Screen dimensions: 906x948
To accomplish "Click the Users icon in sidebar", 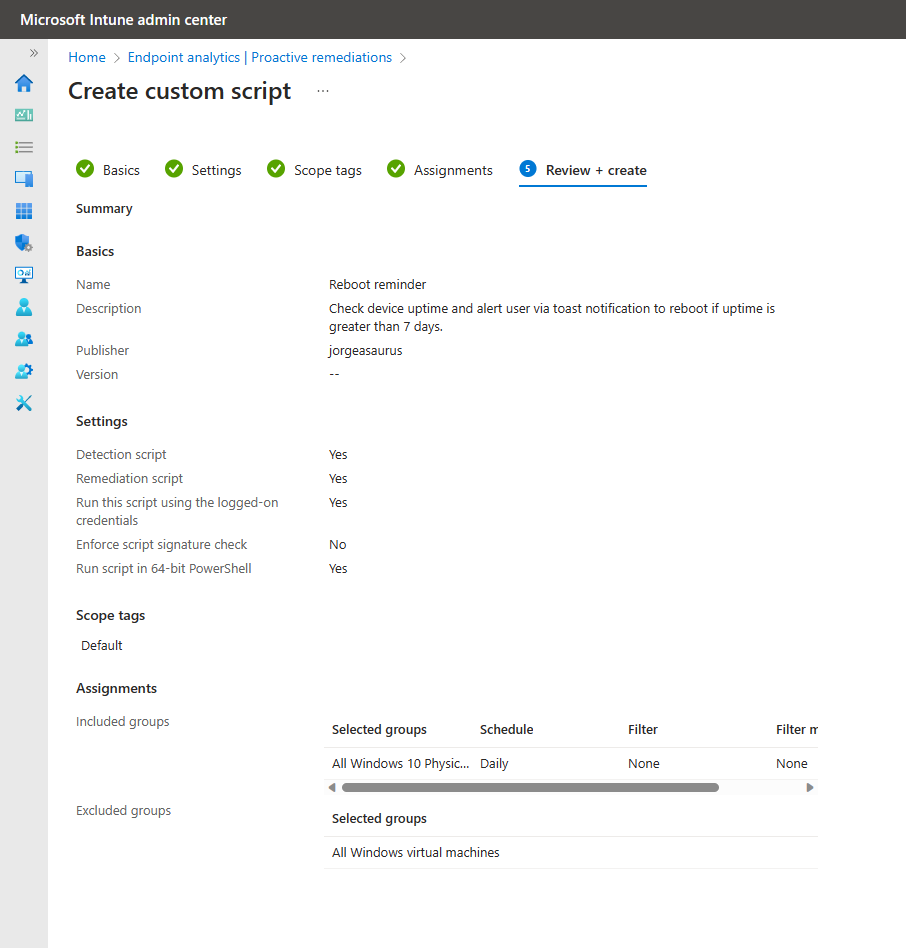I will tap(24, 307).
